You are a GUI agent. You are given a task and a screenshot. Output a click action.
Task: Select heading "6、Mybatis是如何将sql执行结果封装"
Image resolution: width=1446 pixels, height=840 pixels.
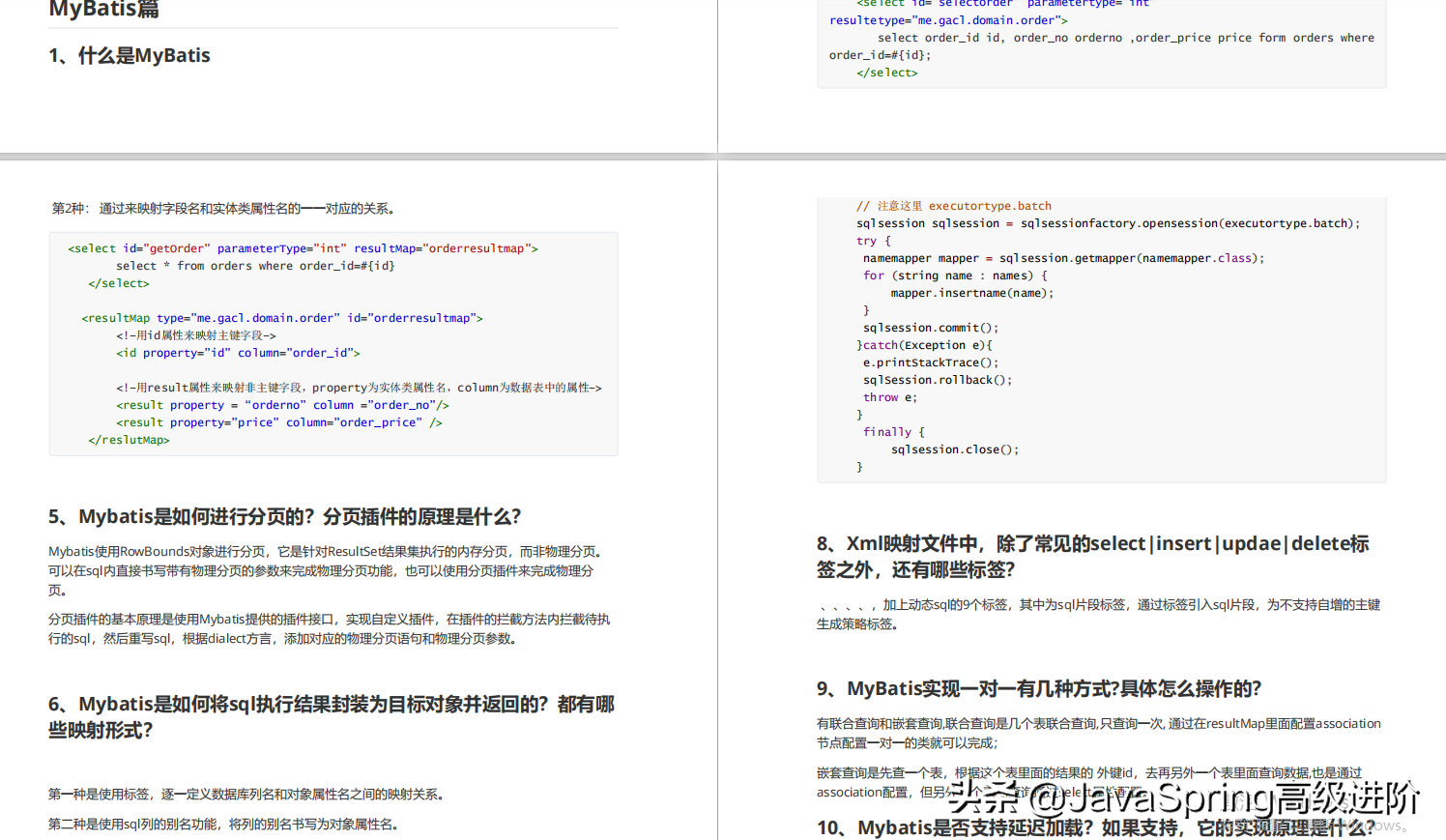click(x=332, y=716)
